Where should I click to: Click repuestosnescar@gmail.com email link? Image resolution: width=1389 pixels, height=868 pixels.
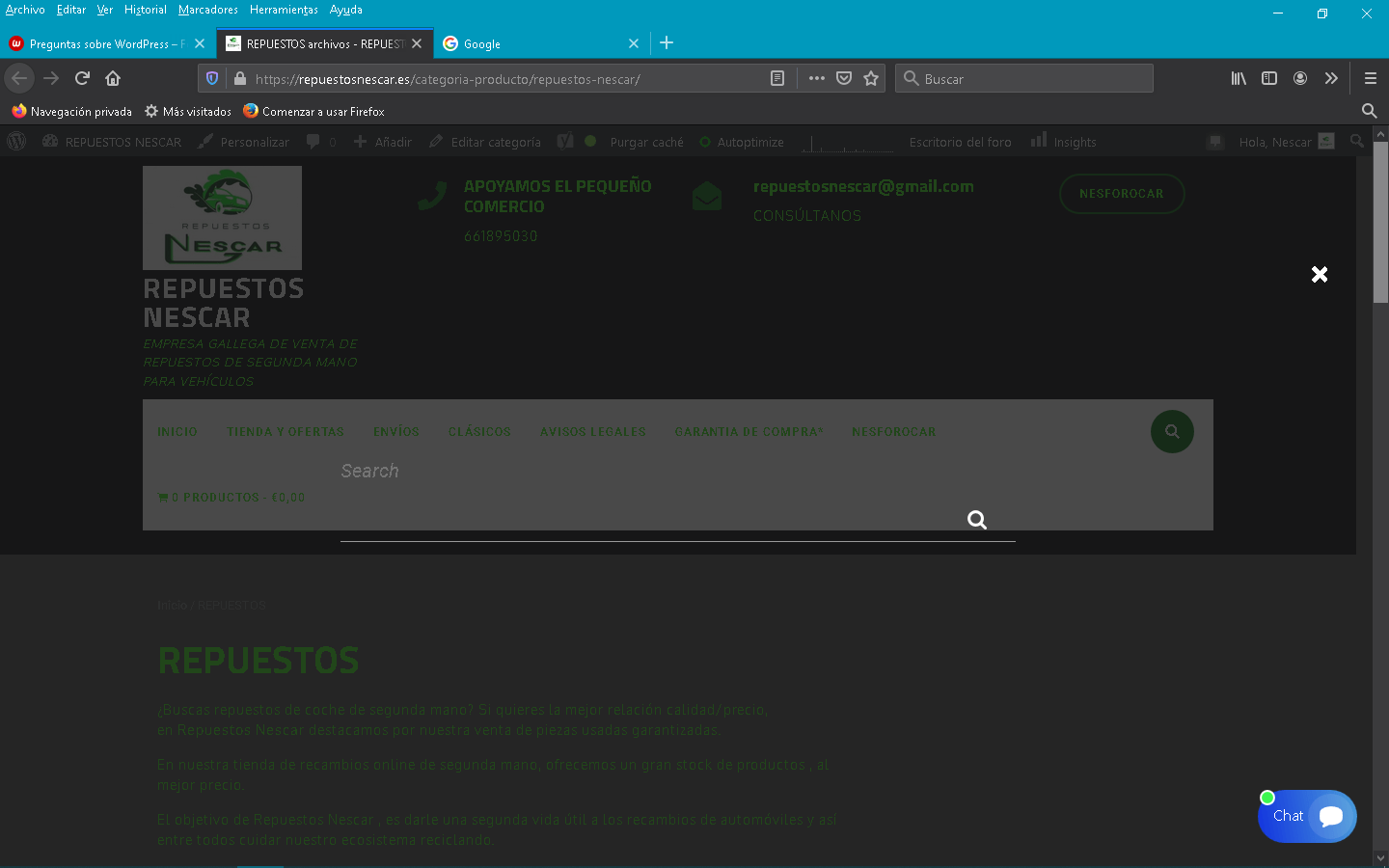[863, 186]
